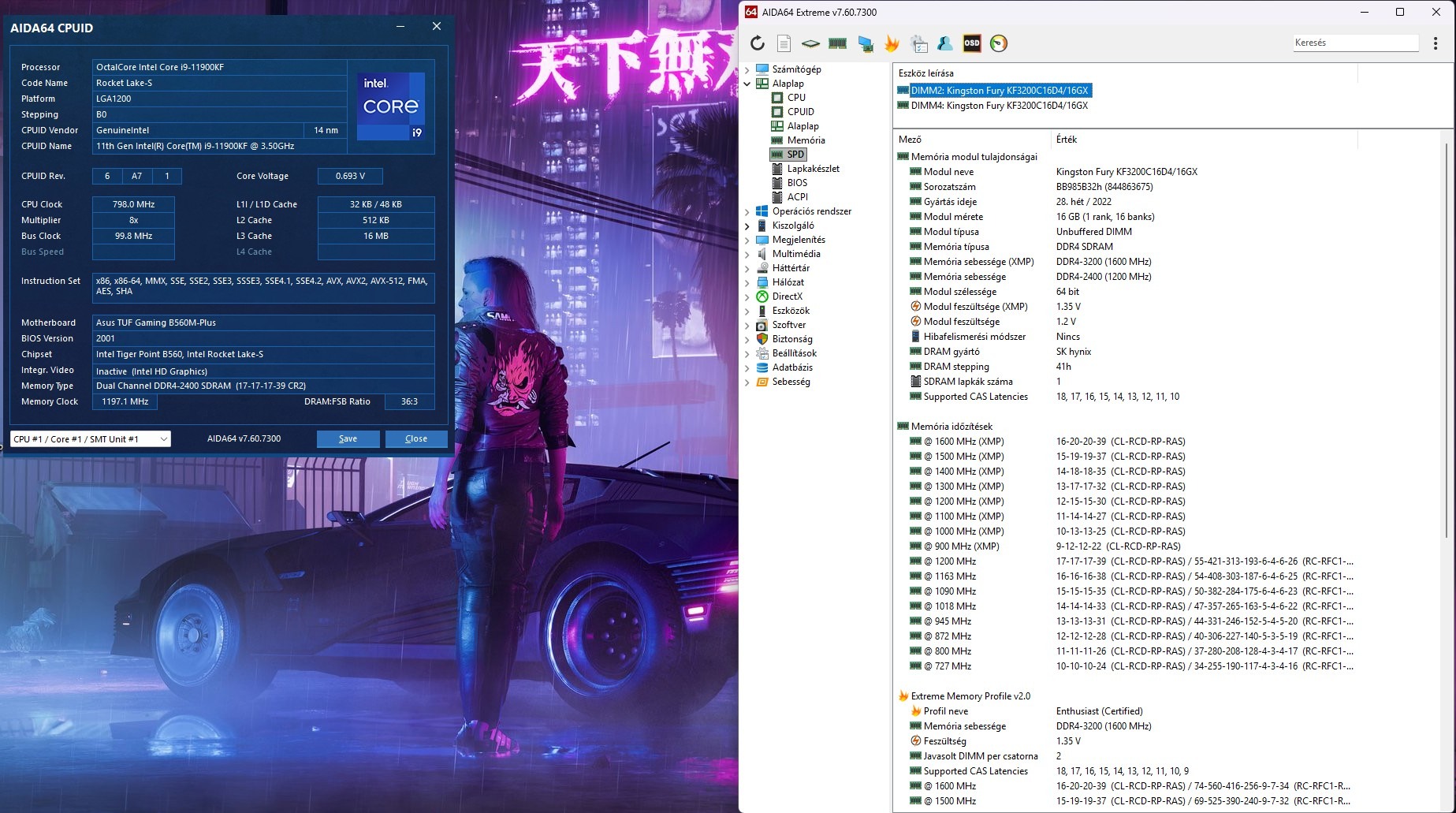Viewport: 1456px width, 813px height.
Task: Open the gear preferences icon in toolbar
Action: point(918,43)
